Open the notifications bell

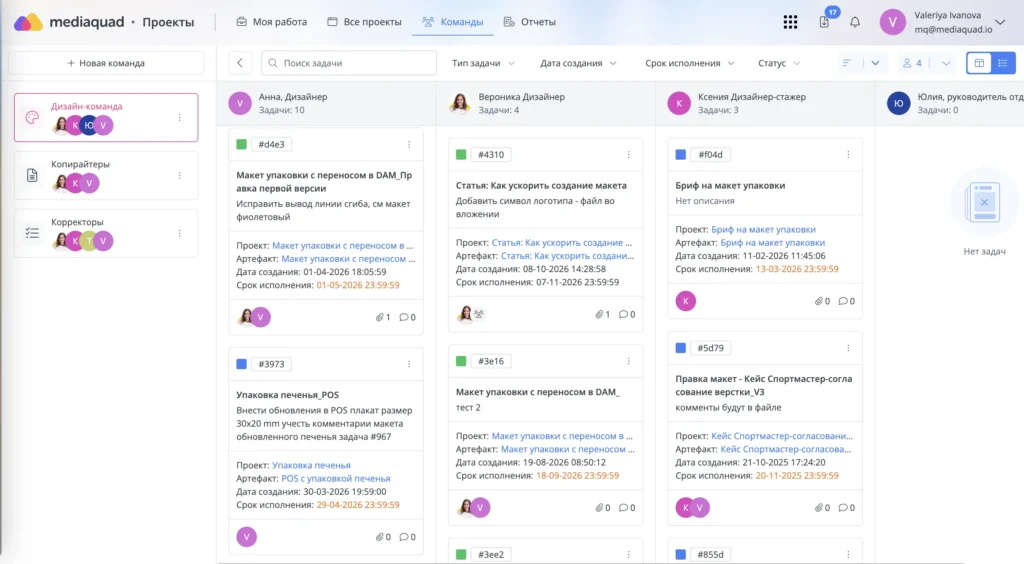[x=855, y=22]
